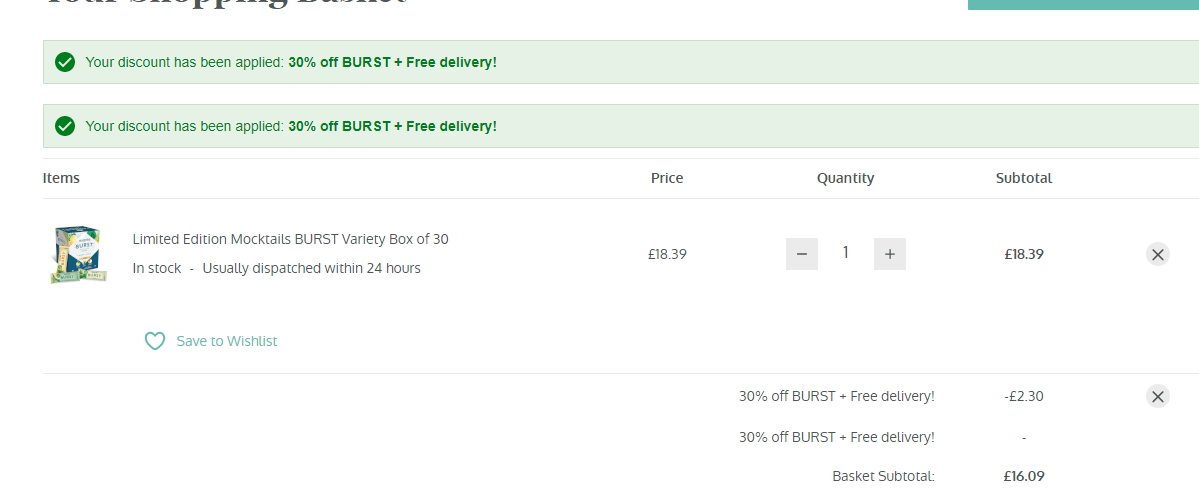Select first discount applied banner message
The height and width of the screenshot is (493, 1199).
click(291, 62)
